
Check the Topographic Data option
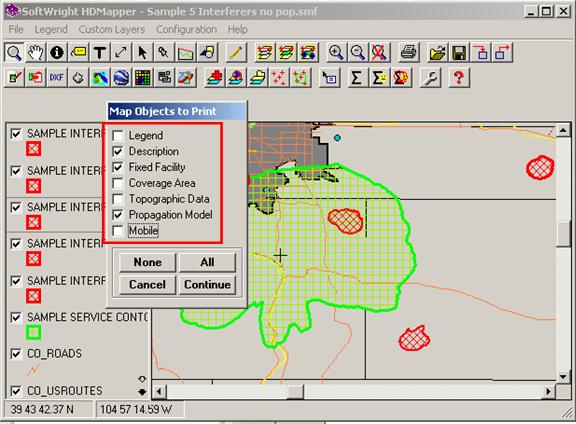(x=118, y=199)
